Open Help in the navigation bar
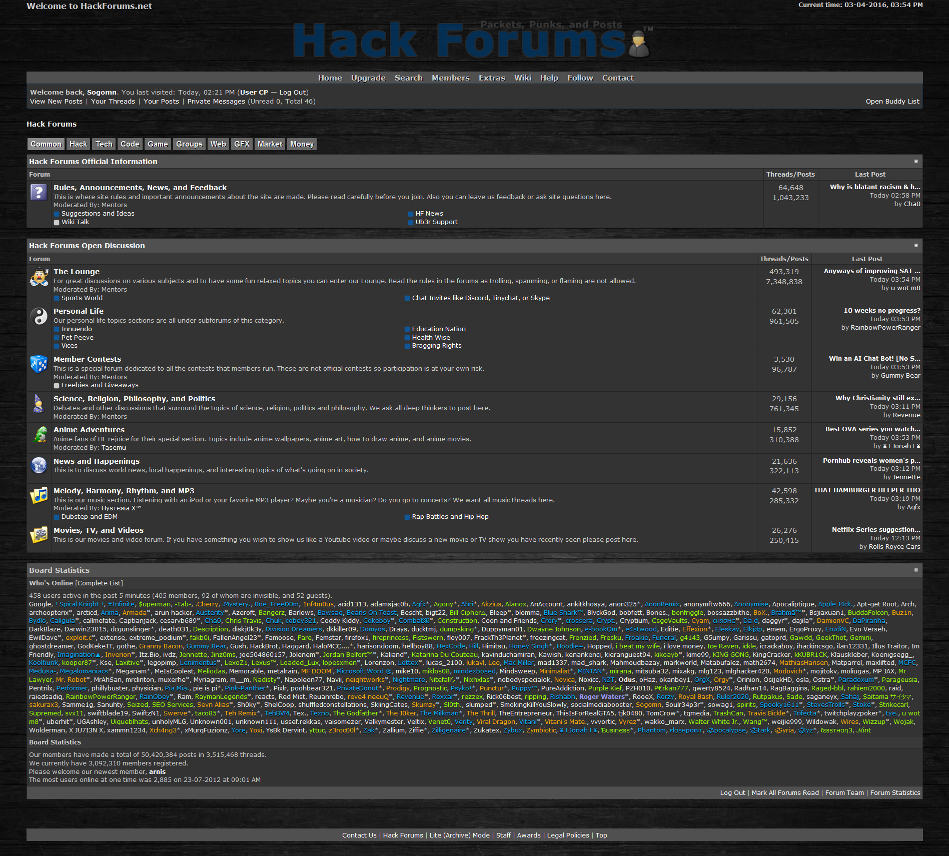The image size is (949, 856). 549,78
